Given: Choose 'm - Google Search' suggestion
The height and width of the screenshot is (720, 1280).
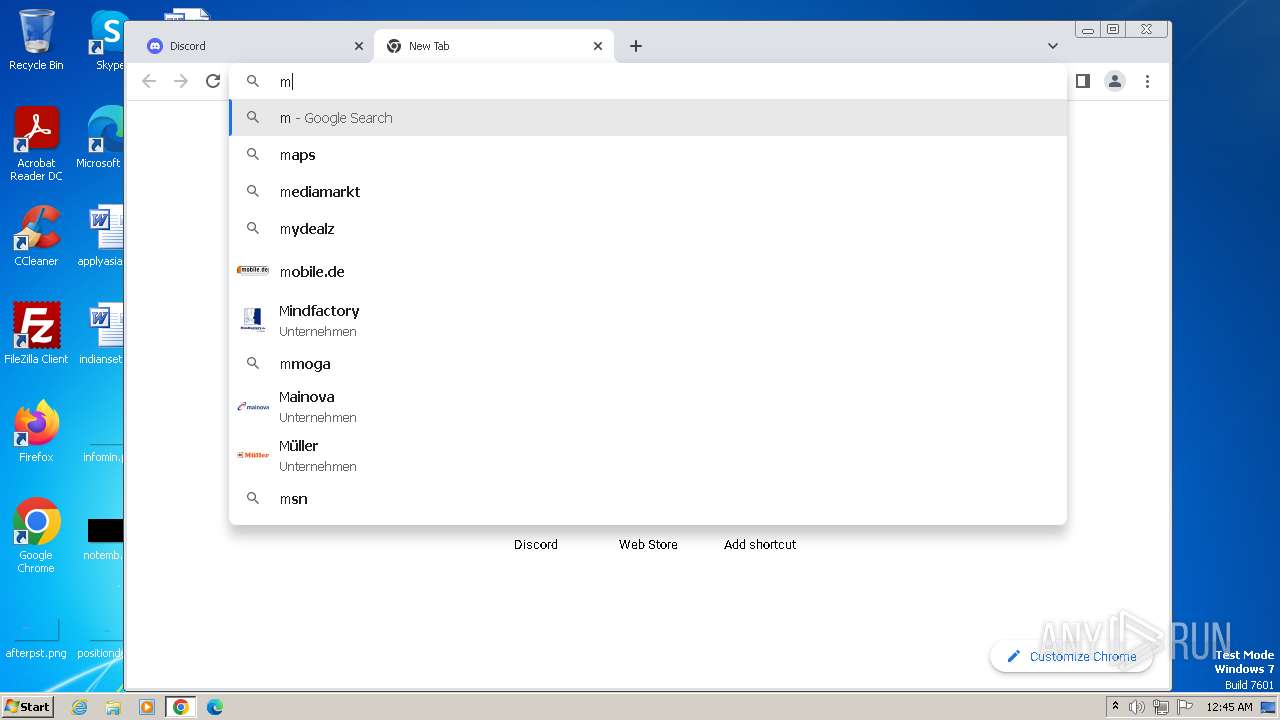Looking at the screenshot, I should pyautogui.click(x=648, y=118).
